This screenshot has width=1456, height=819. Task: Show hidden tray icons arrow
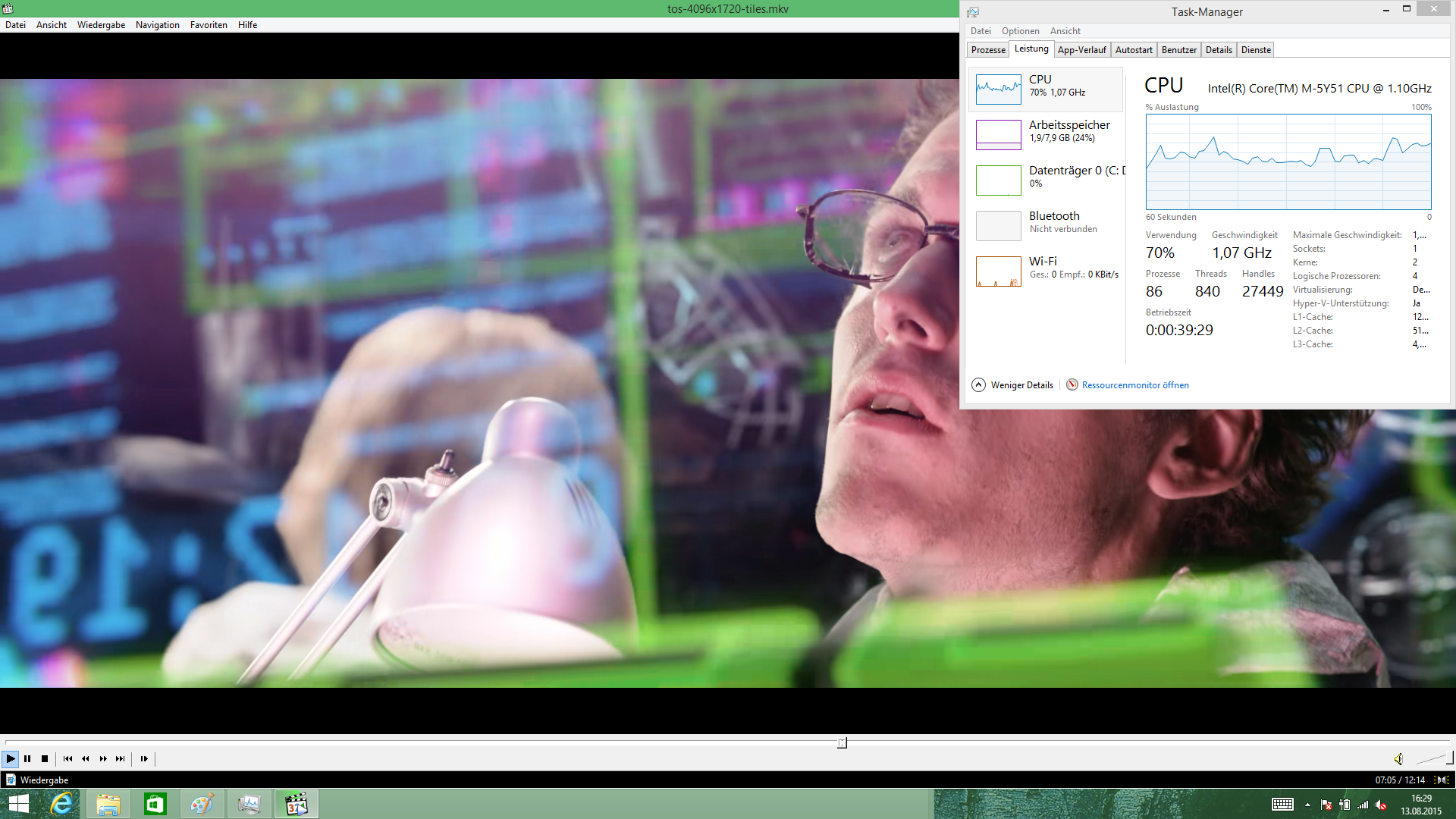pyautogui.click(x=1307, y=805)
